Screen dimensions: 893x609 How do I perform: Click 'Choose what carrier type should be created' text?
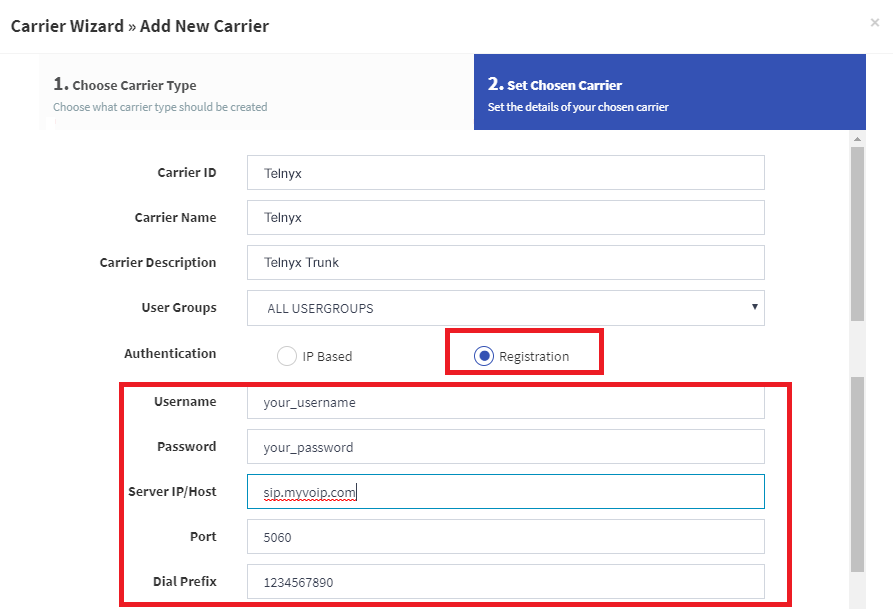(160, 107)
